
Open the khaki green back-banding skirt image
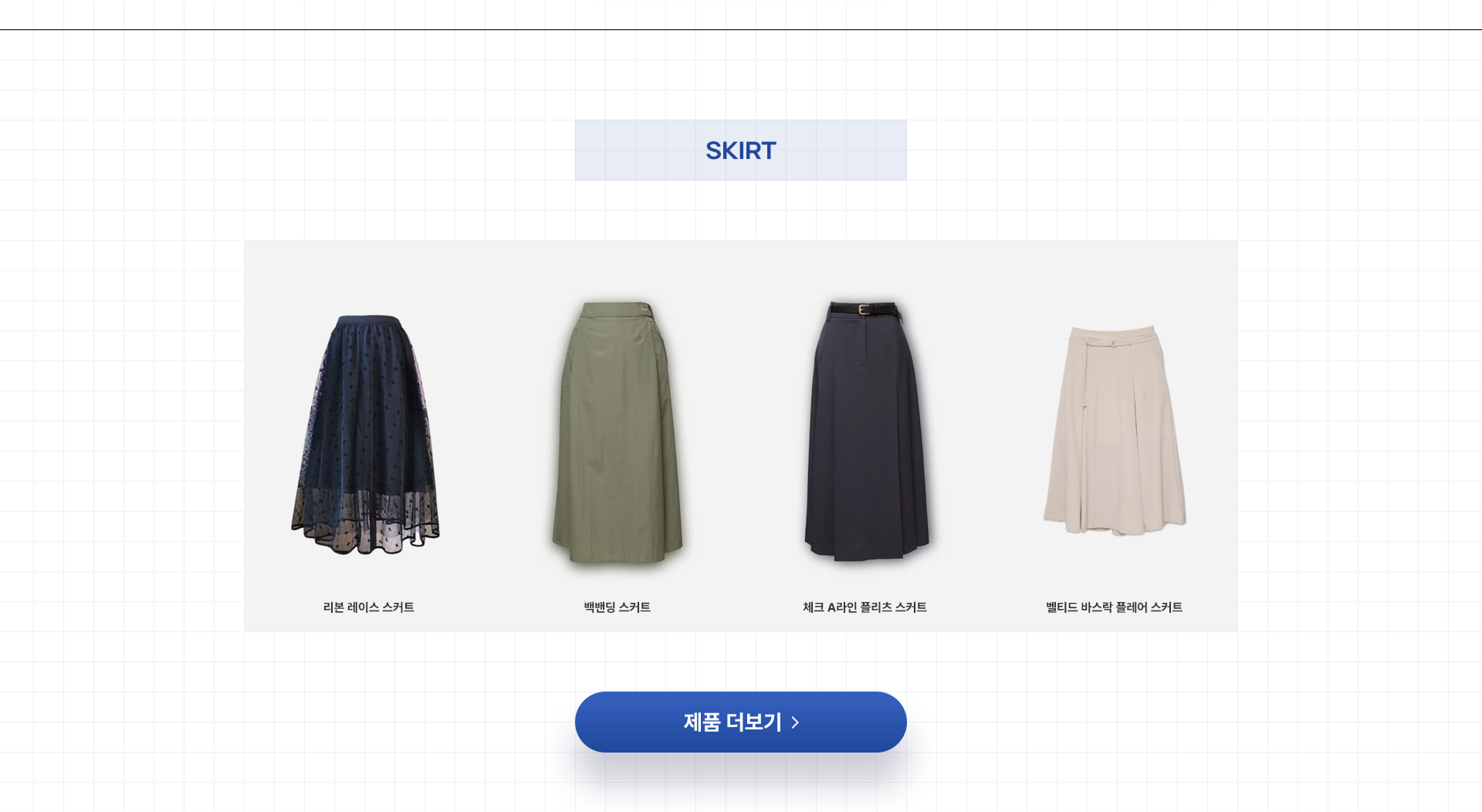(617, 432)
